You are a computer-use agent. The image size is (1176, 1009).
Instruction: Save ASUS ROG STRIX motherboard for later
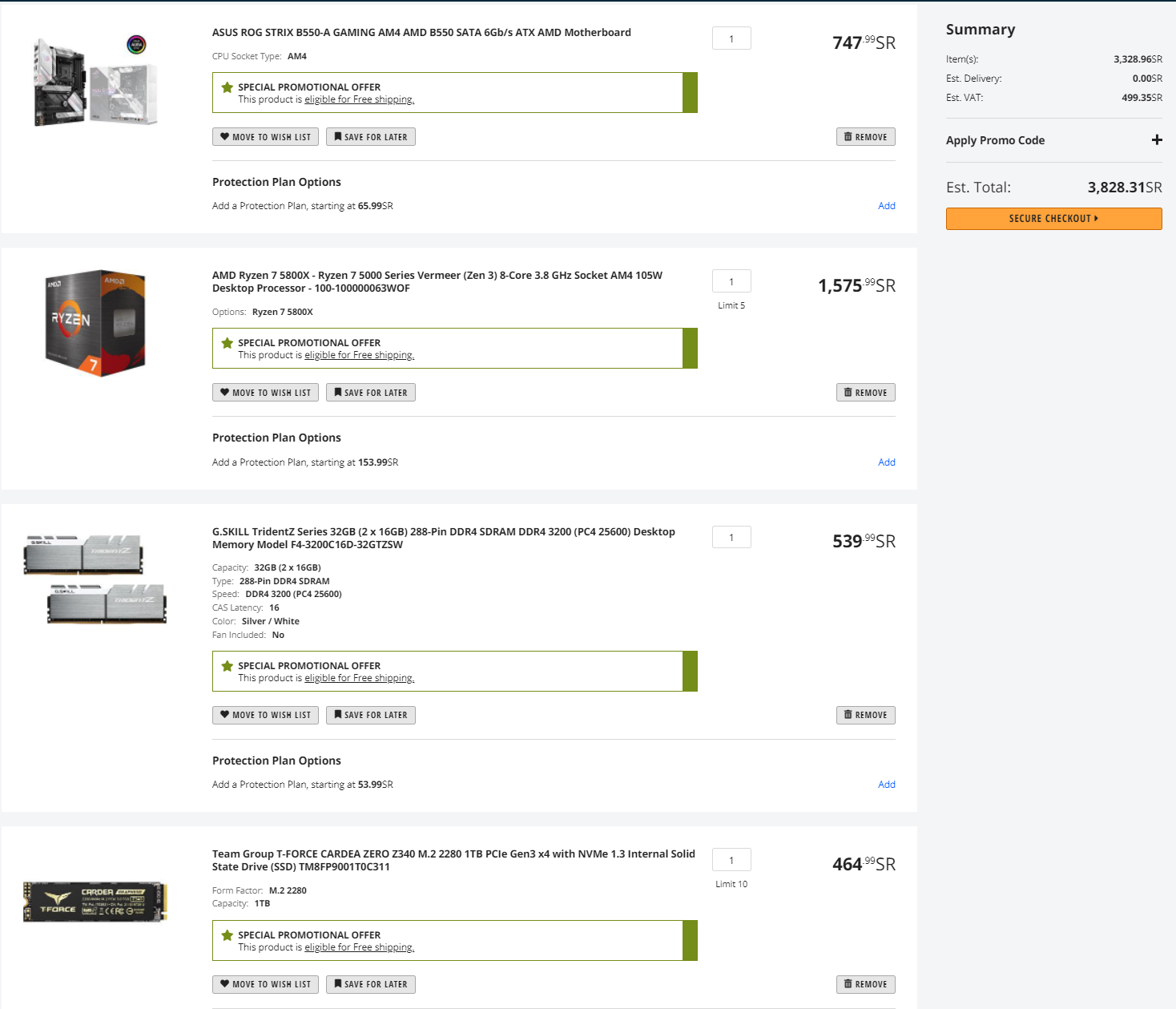371,137
